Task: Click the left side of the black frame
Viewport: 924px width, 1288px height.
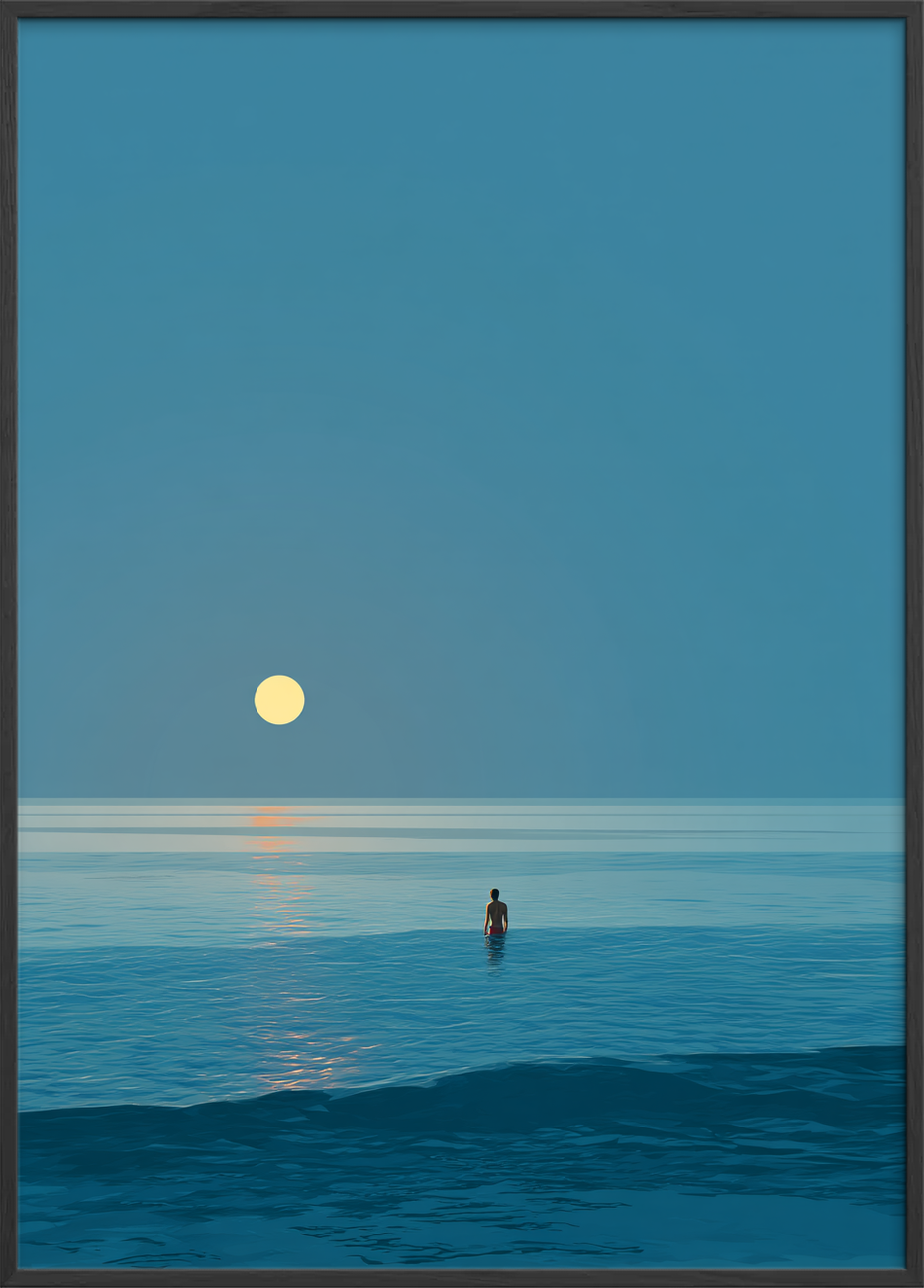Action: pyautogui.click(x=8, y=644)
